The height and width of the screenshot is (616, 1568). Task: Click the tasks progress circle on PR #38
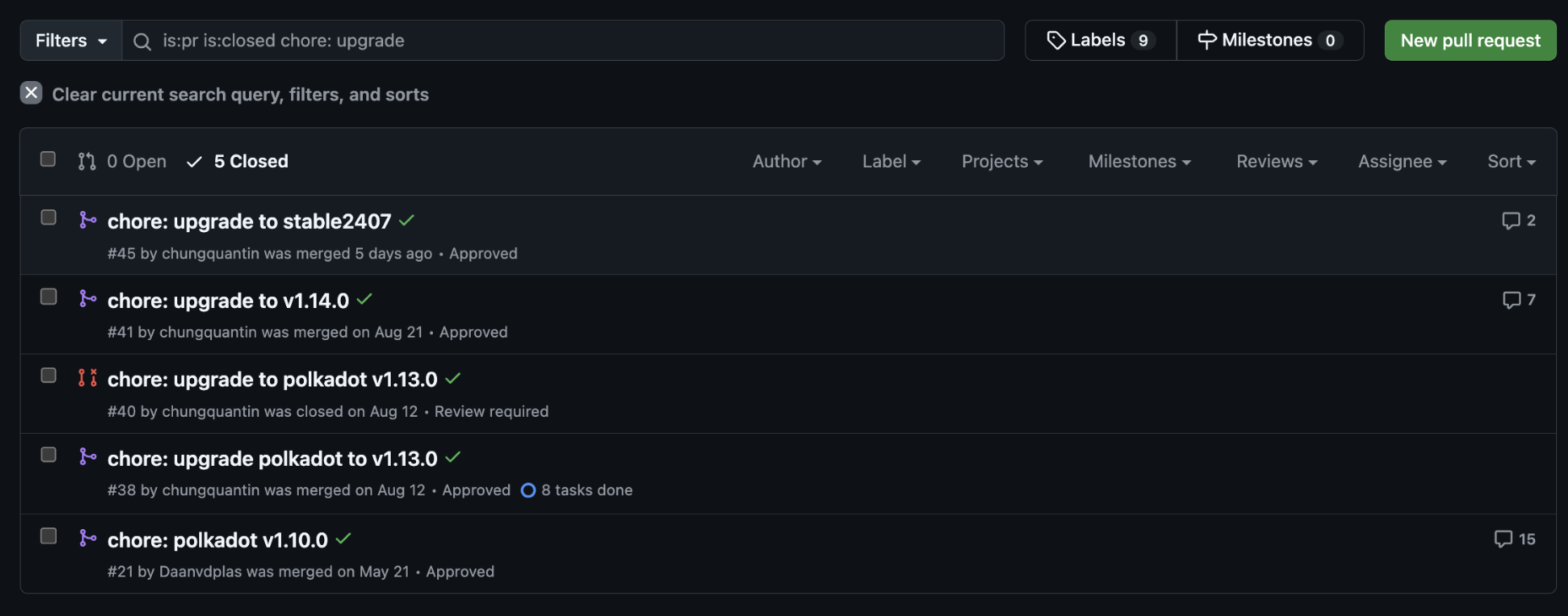(x=528, y=490)
